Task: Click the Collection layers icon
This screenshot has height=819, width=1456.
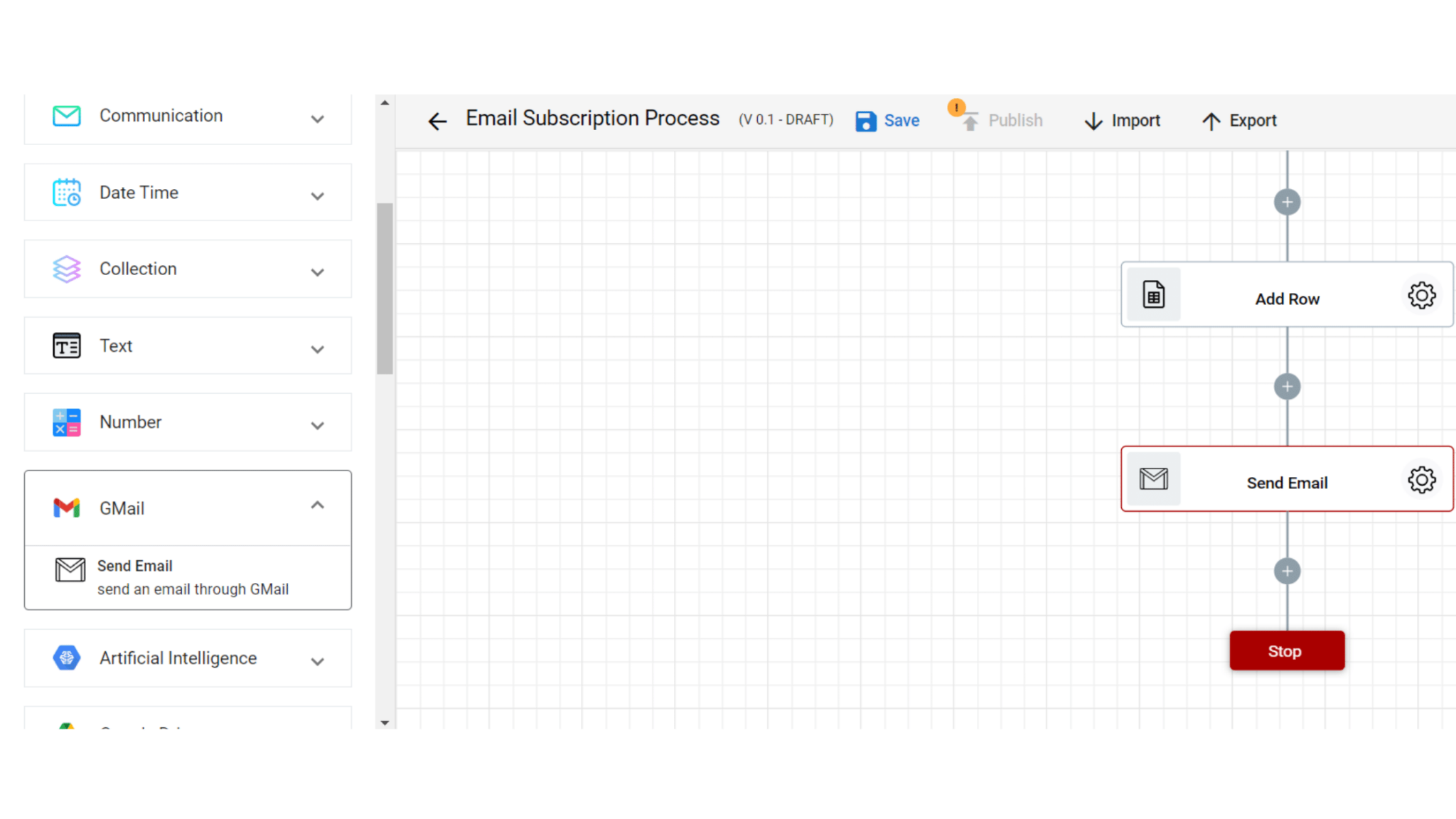Action: pos(67,269)
